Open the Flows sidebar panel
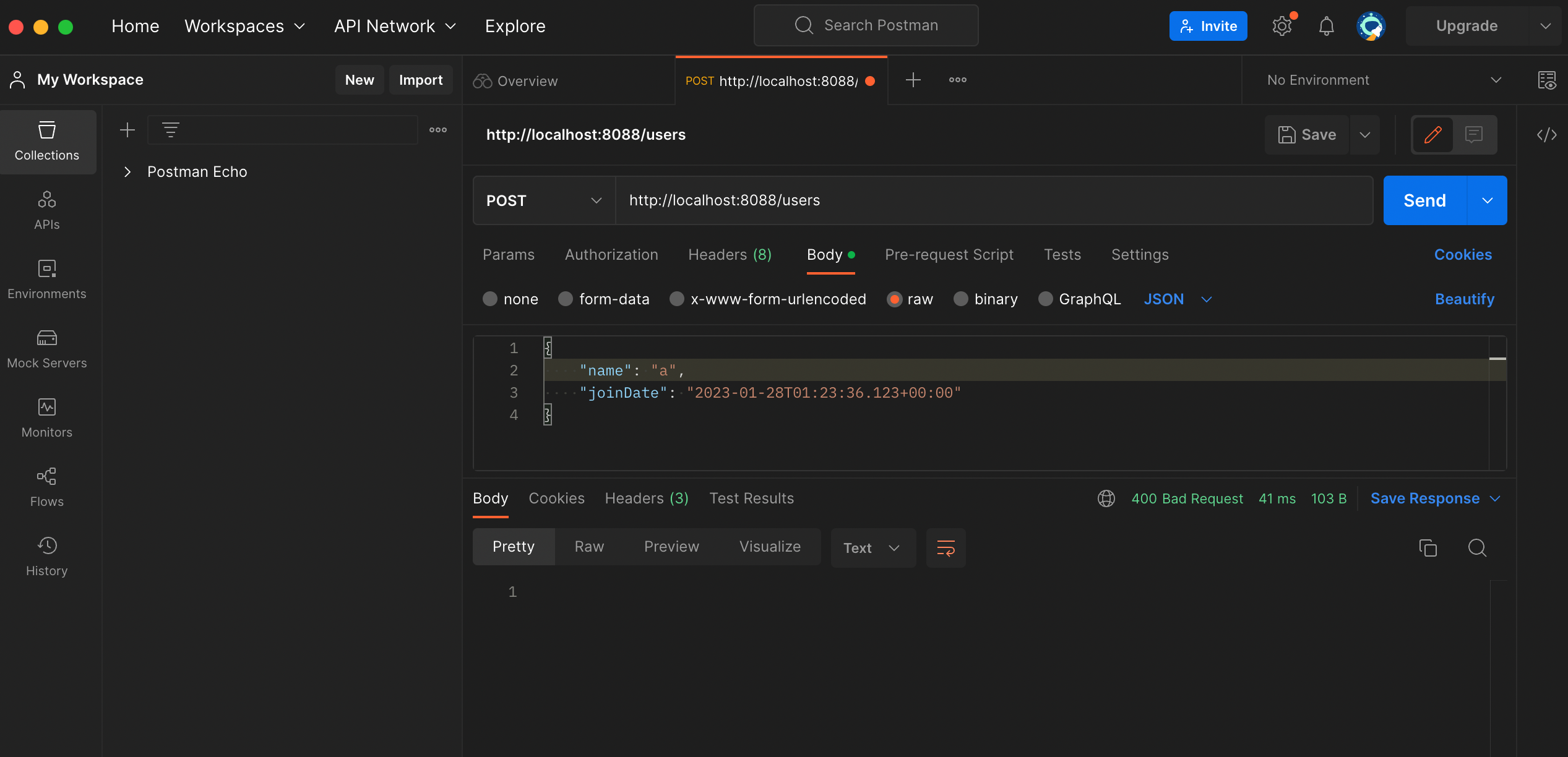This screenshot has width=1568, height=757. [47, 488]
